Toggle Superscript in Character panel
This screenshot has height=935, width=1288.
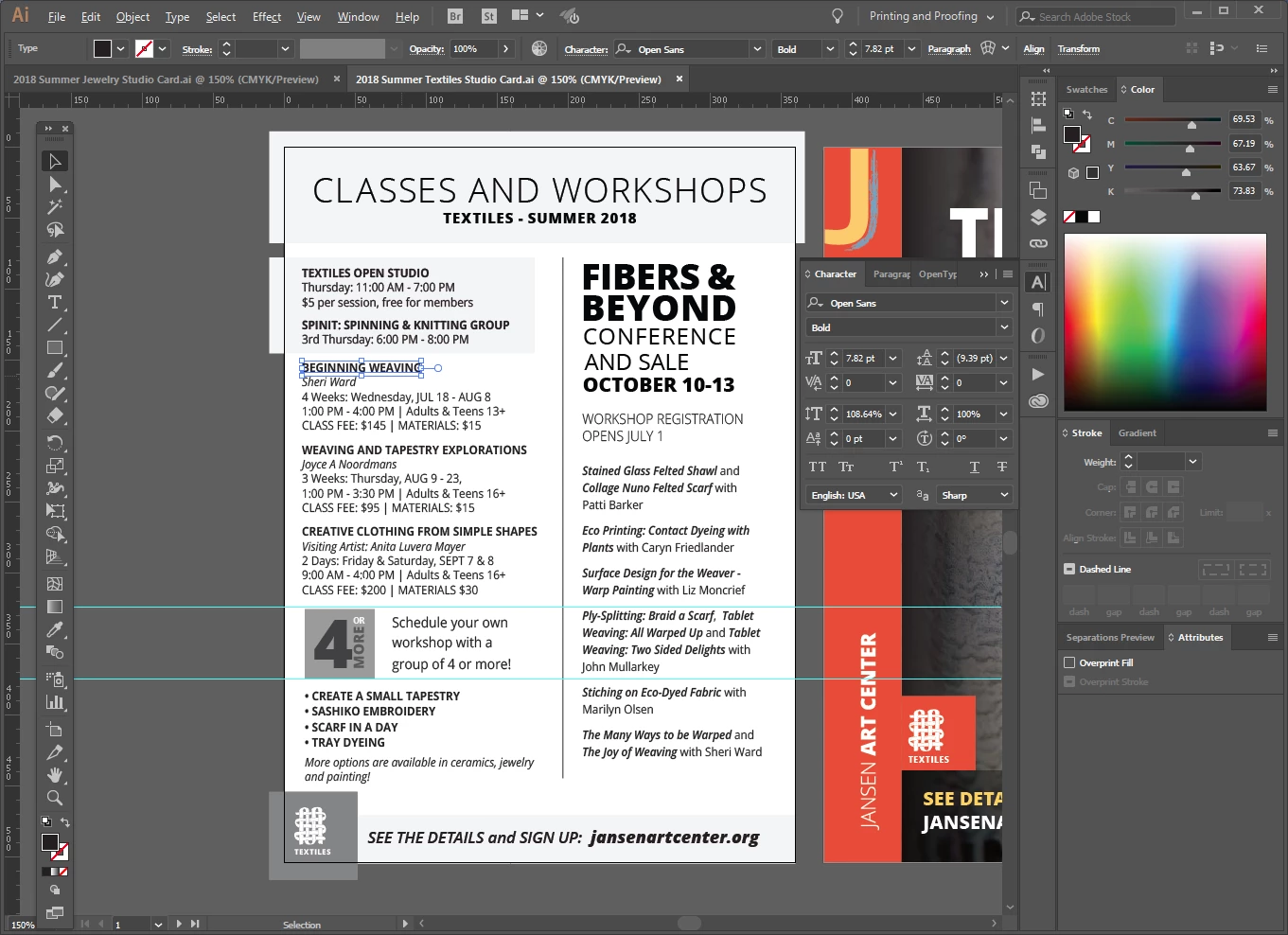click(x=896, y=467)
